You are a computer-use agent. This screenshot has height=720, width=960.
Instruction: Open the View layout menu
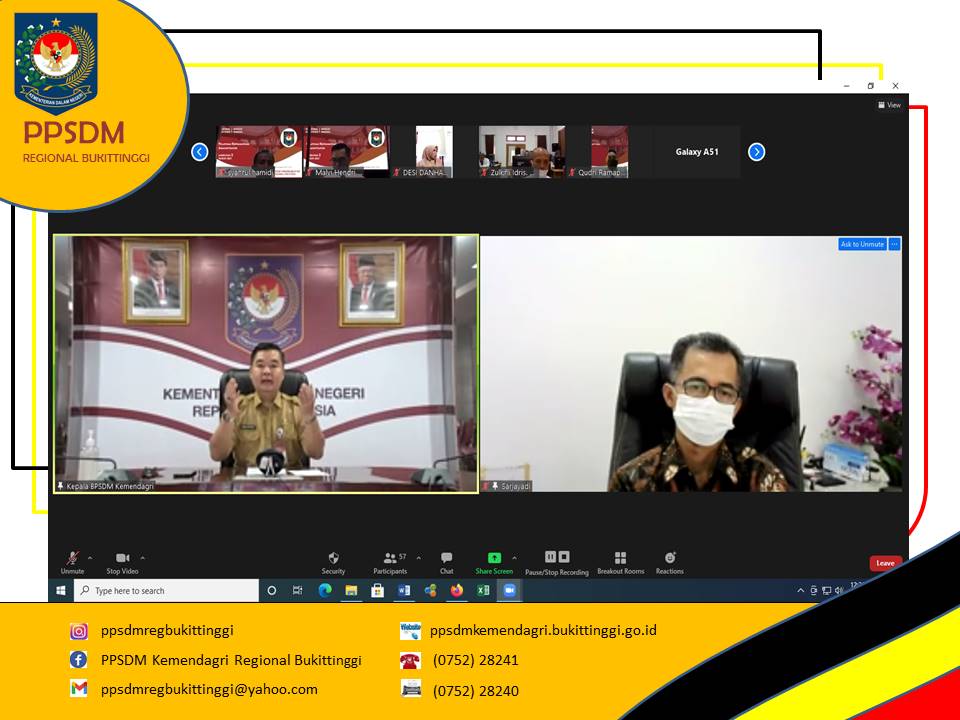coord(889,105)
